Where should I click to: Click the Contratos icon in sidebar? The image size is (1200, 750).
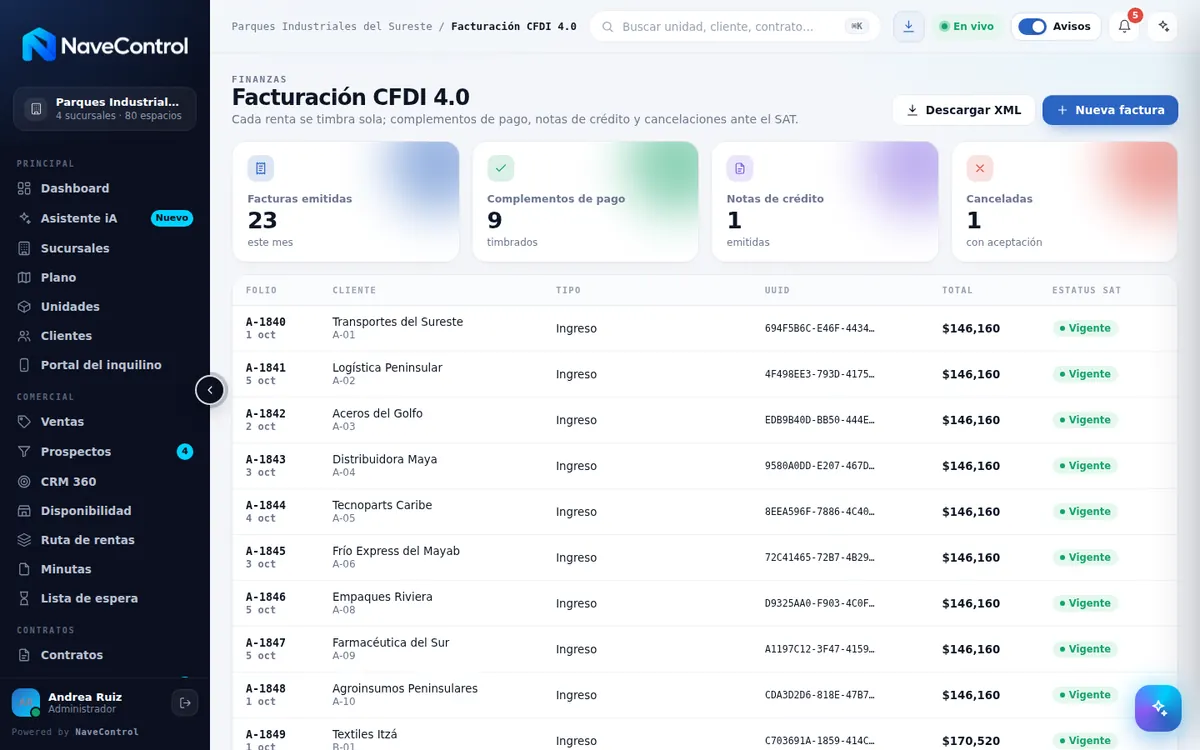(25, 655)
